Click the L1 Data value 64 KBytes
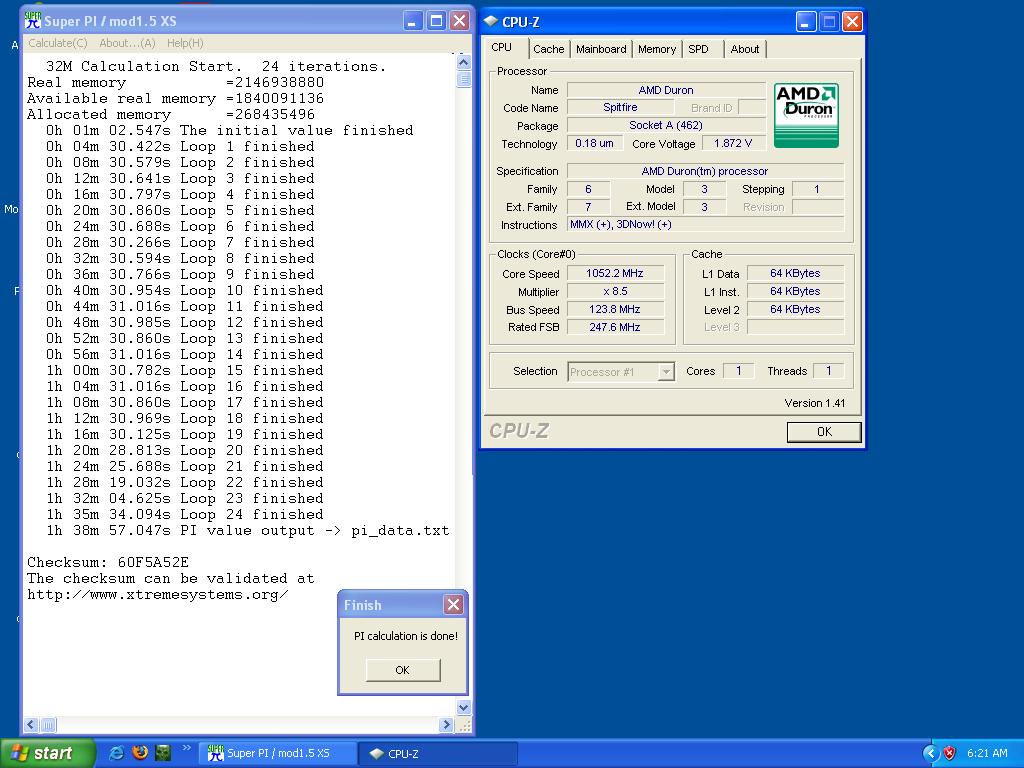 pos(795,274)
